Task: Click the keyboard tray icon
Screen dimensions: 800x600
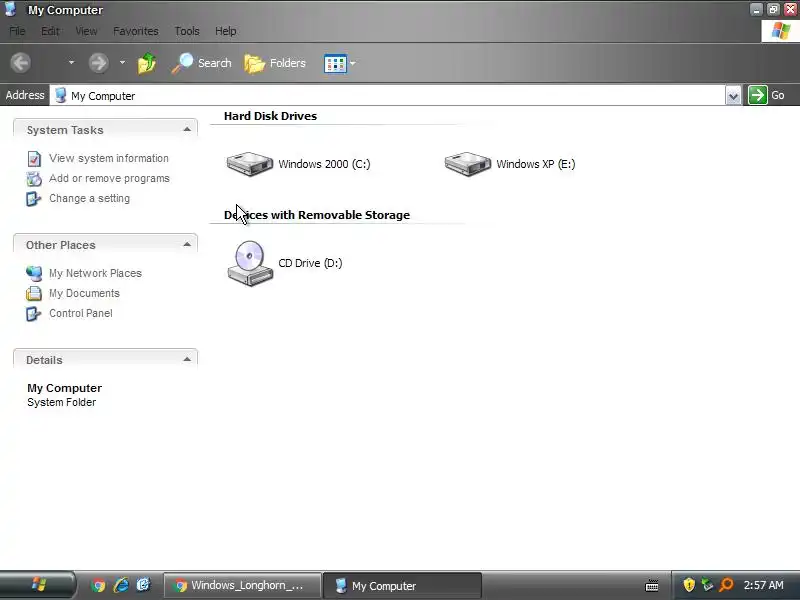Action: point(652,585)
